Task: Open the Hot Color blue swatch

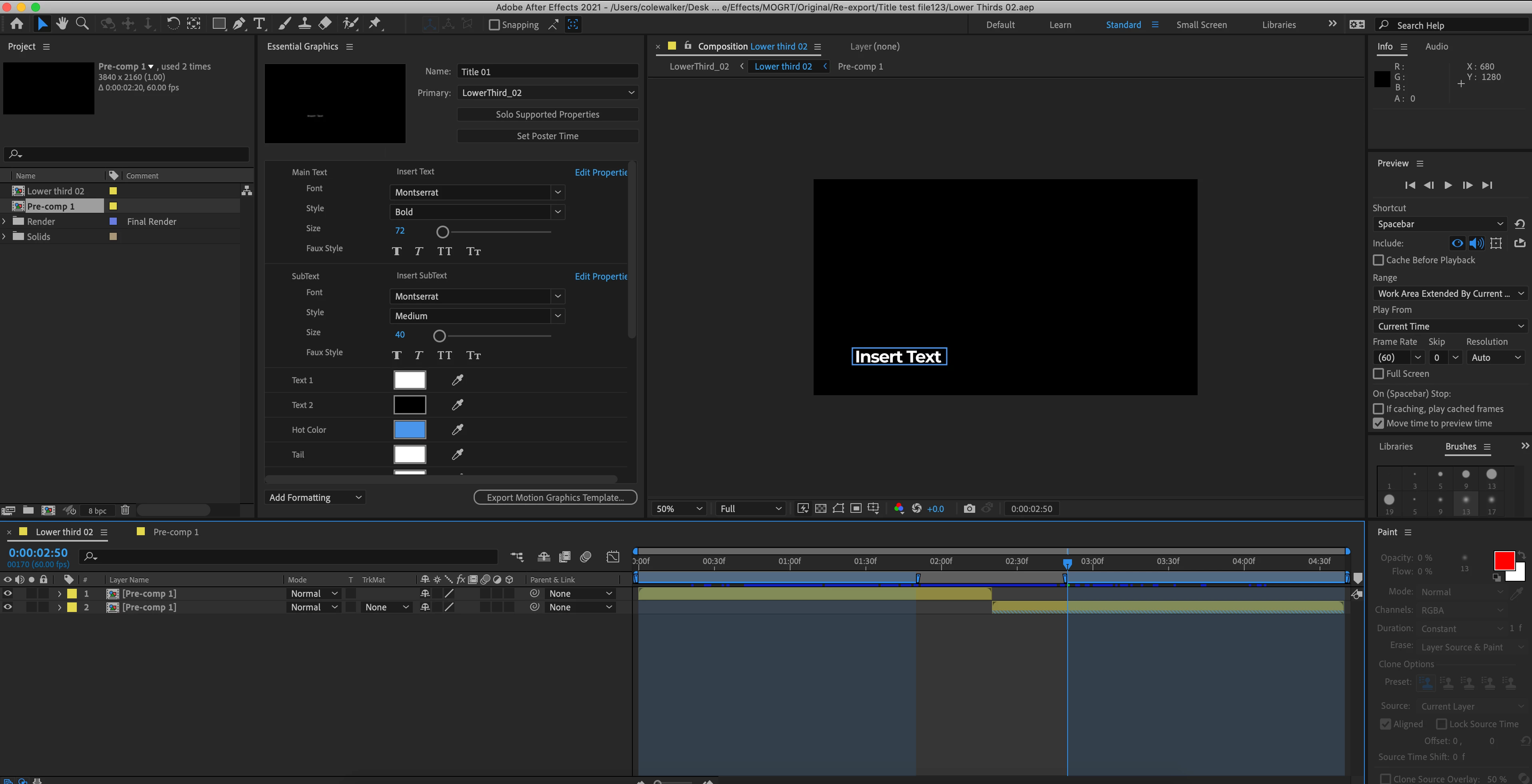Action: coord(410,430)
